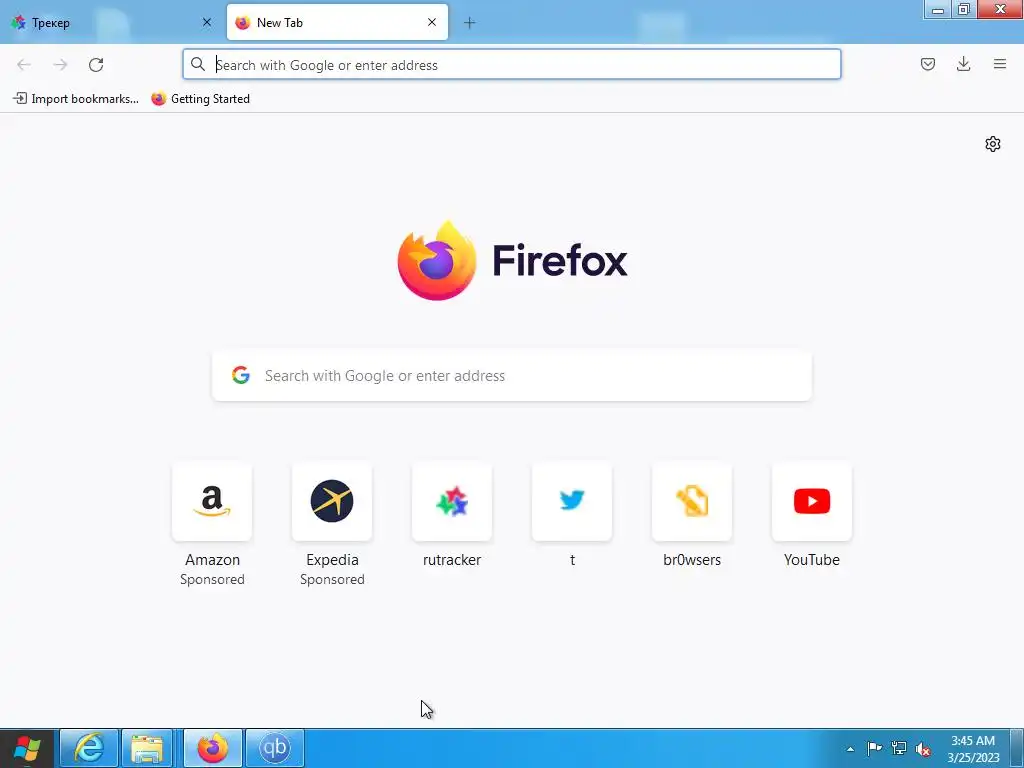The height and width of the screenshot is (768, 1024).
Task: Open Action Center flag icon
Action: coord(874,748)
